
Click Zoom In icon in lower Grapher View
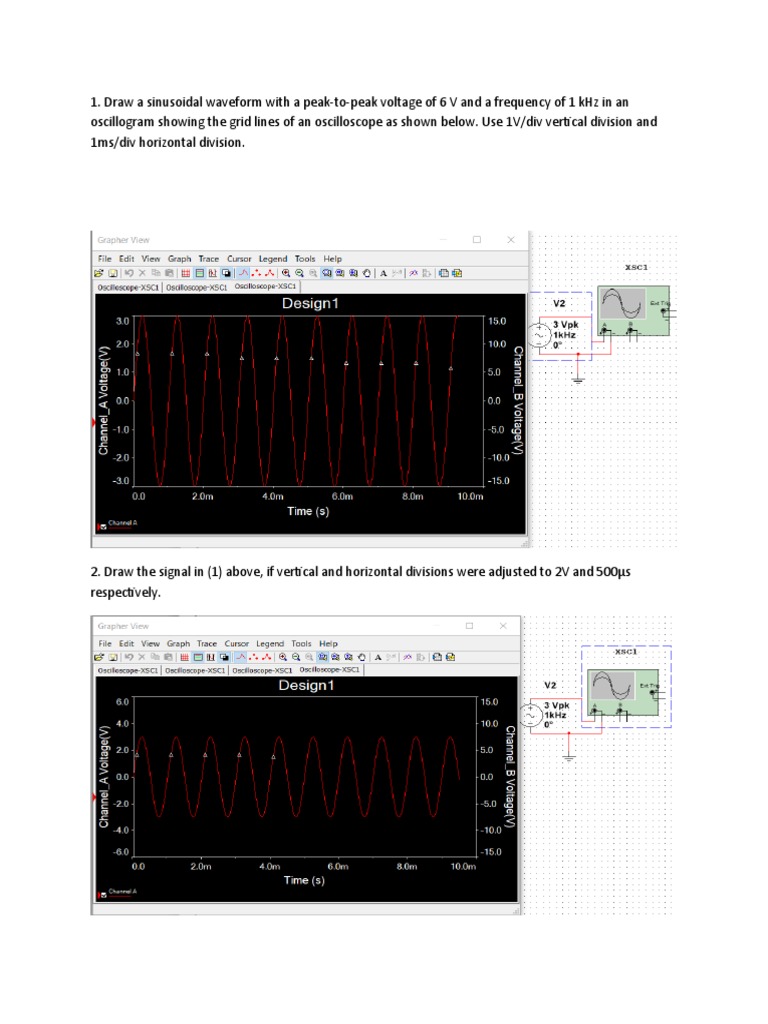283,657
